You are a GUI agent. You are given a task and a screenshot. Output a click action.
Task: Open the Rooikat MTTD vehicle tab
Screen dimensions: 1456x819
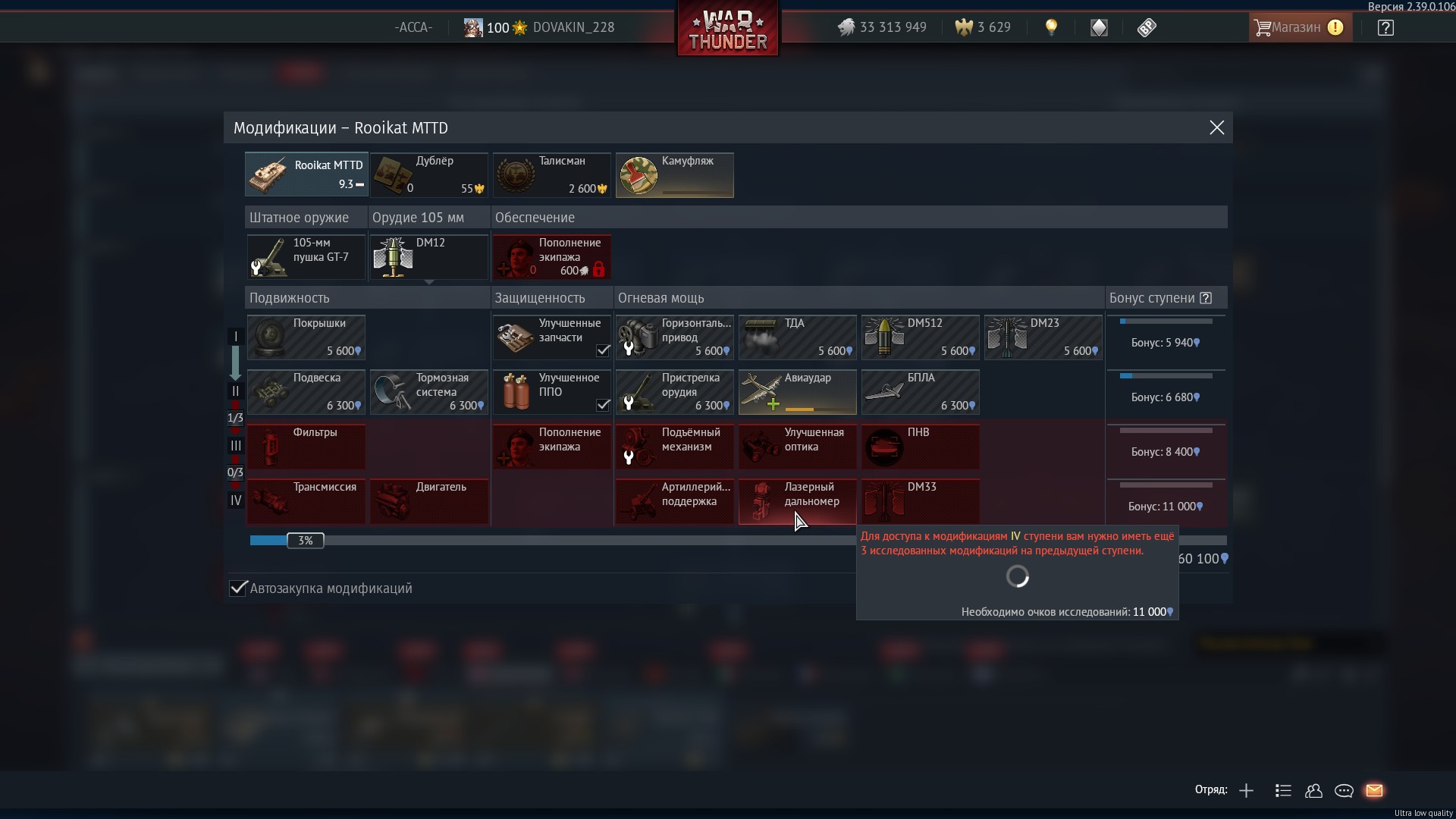coord(306,175)
